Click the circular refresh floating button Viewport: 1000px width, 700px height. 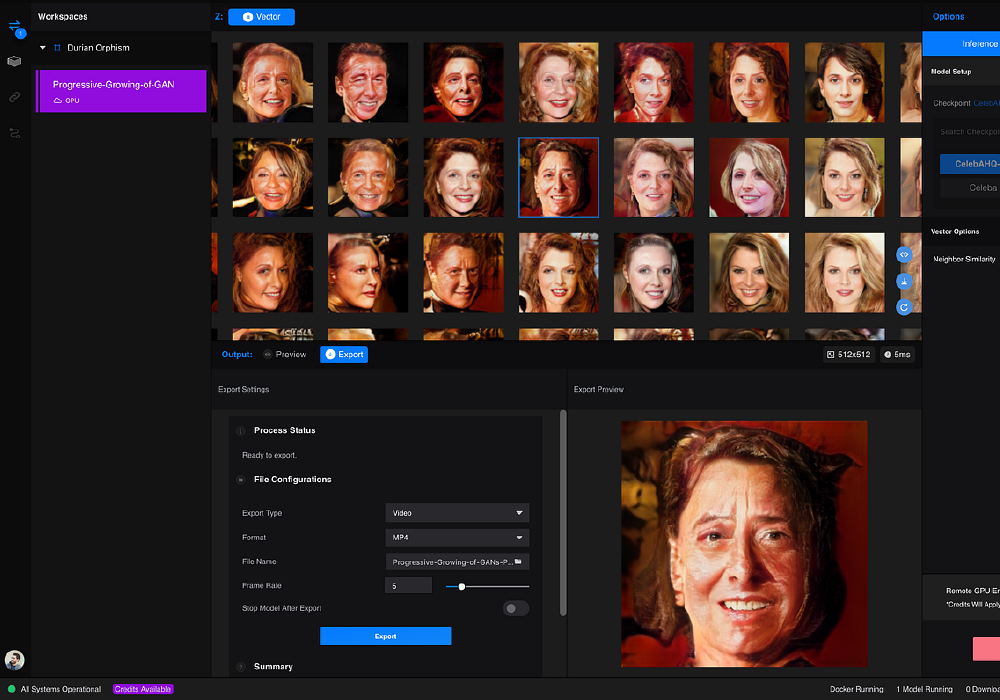pyautogui.click(x=904, y=307)
